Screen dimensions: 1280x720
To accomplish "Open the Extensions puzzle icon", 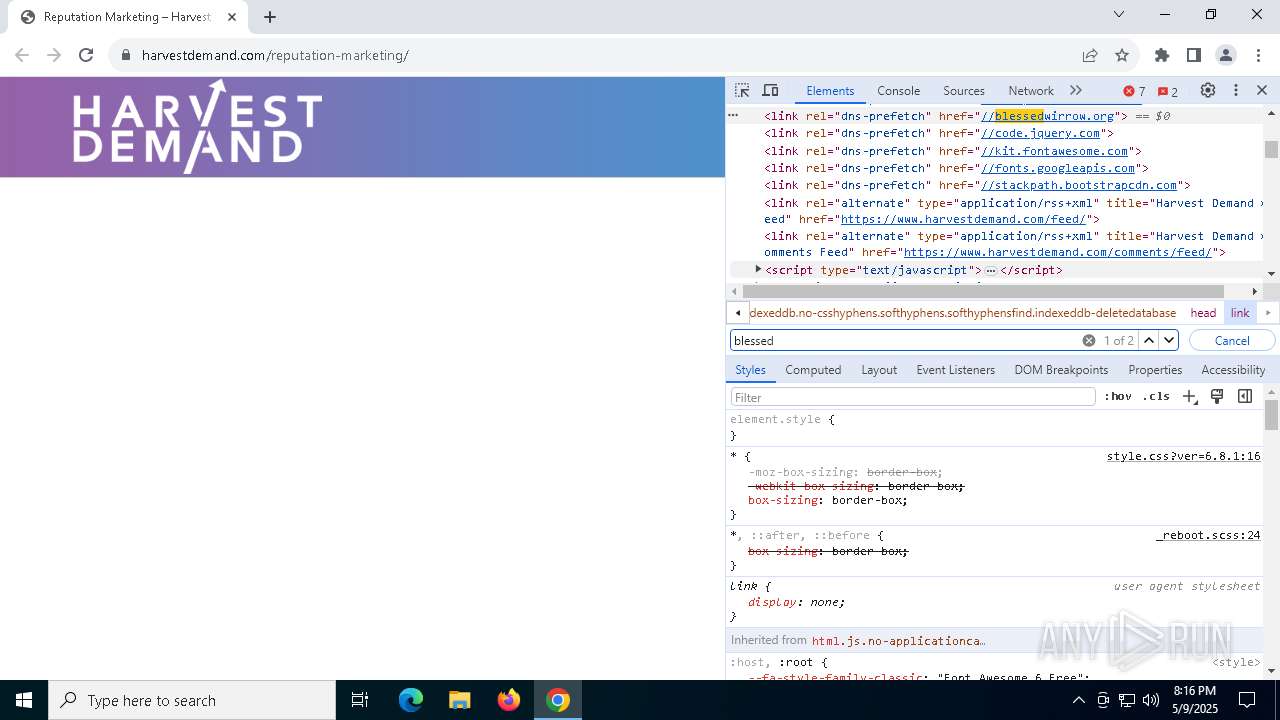I will click(x=1162, y=55).
